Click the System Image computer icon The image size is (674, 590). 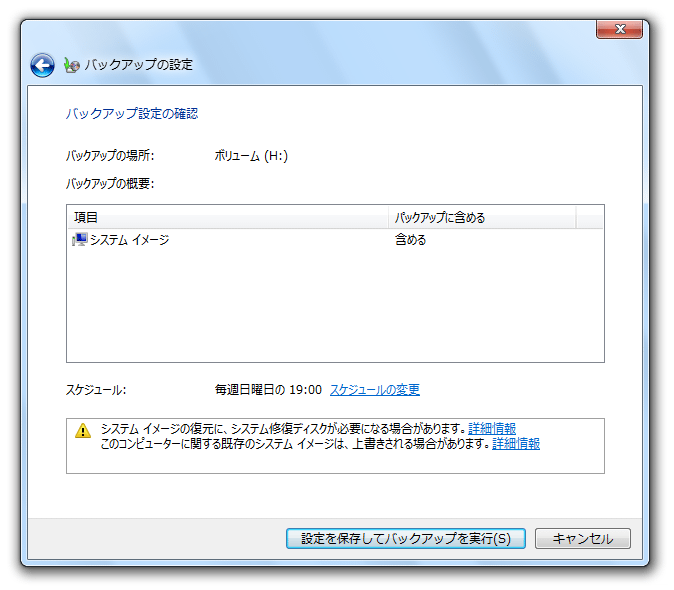tap(80, 239)
